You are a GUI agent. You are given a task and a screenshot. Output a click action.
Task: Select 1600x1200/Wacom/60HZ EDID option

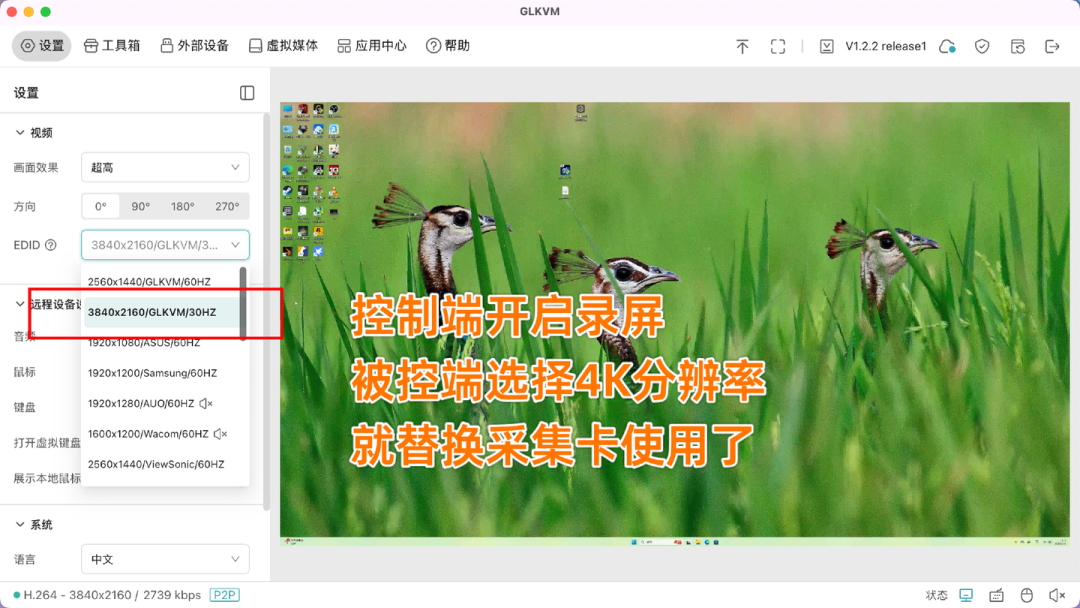pyautogui.click(x=161, y=434)
